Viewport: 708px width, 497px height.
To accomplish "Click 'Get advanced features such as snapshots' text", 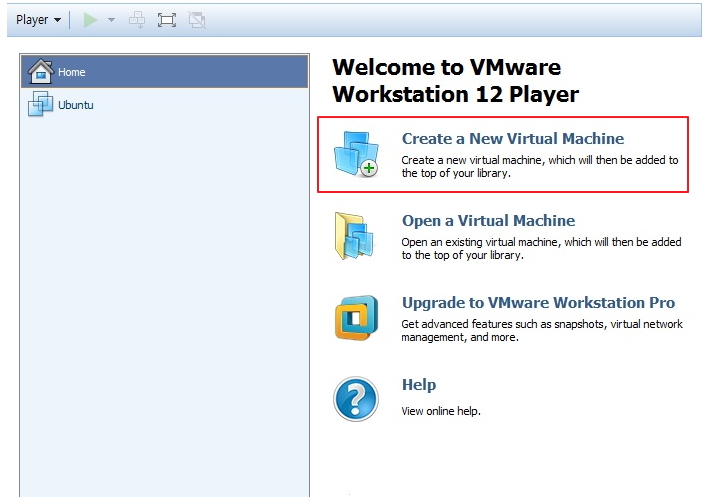I will 542,330.
